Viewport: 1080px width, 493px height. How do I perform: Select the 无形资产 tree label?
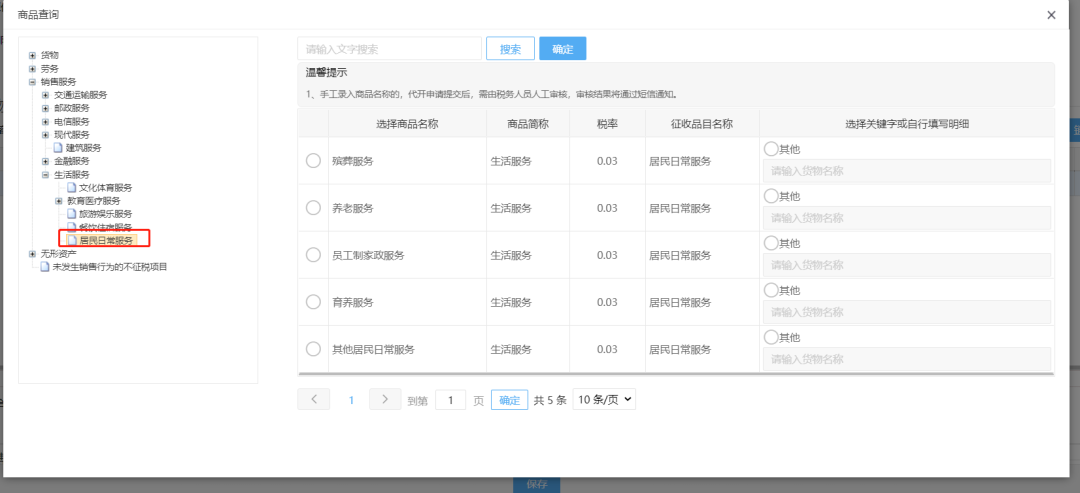[x=59, y=254]
